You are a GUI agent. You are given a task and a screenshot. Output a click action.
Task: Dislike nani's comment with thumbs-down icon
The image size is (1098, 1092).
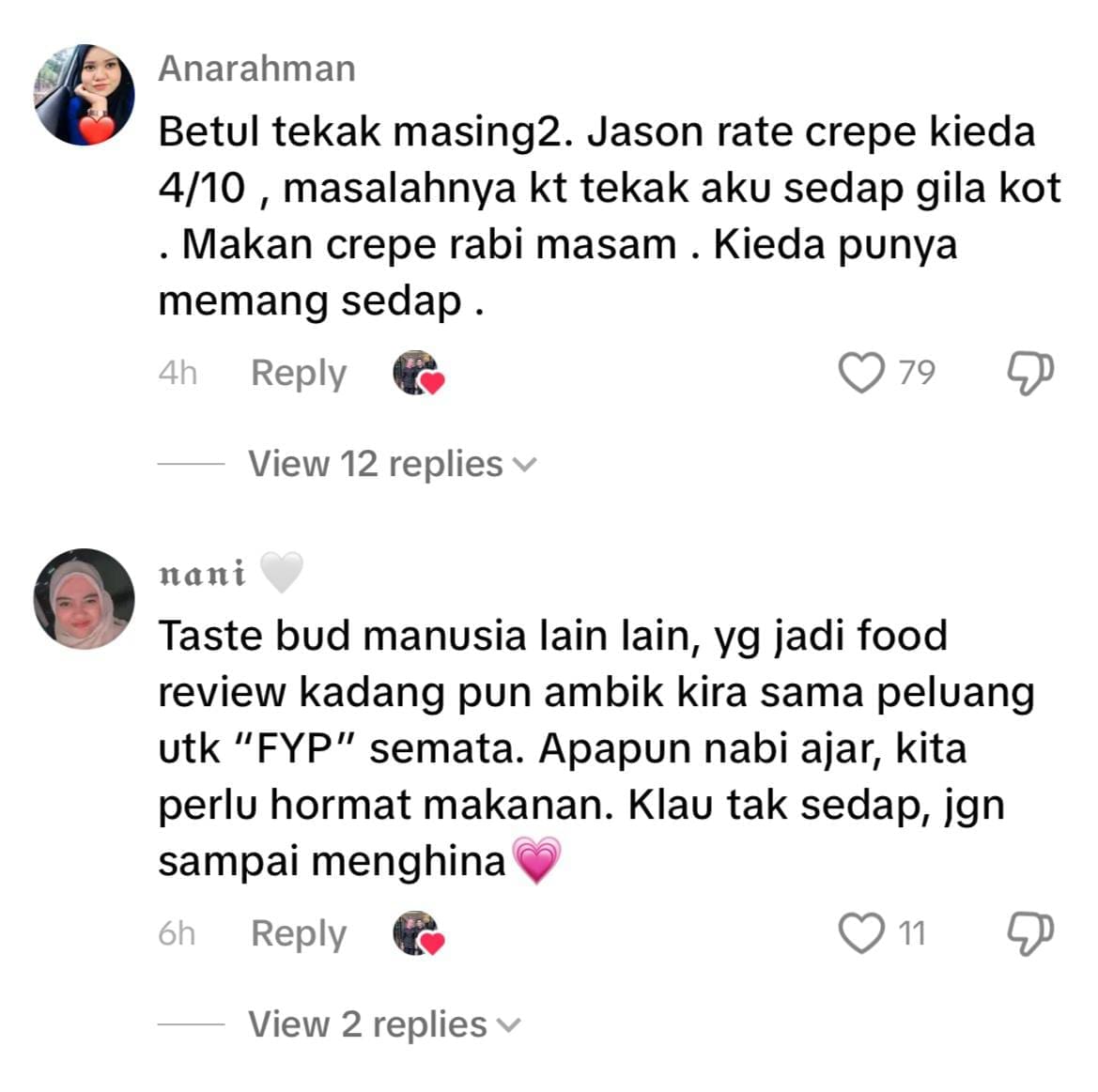tap(1030, 934)
